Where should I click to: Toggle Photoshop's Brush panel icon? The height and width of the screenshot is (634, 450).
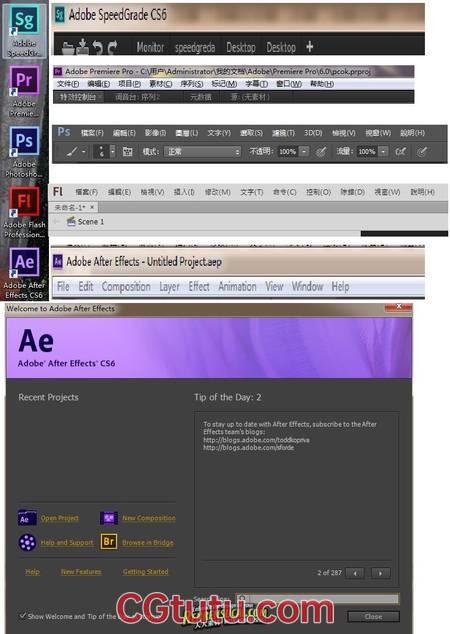[x=127, y=152]
